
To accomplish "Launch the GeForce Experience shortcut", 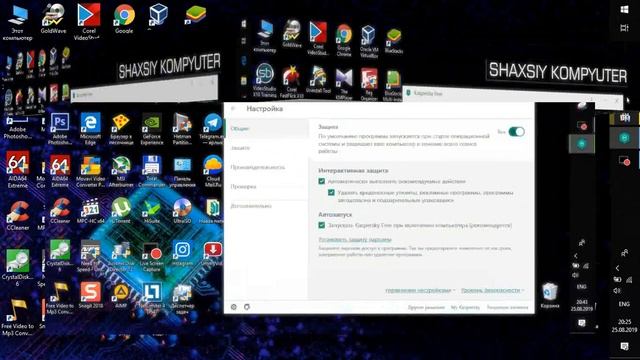I will (152, 129).
